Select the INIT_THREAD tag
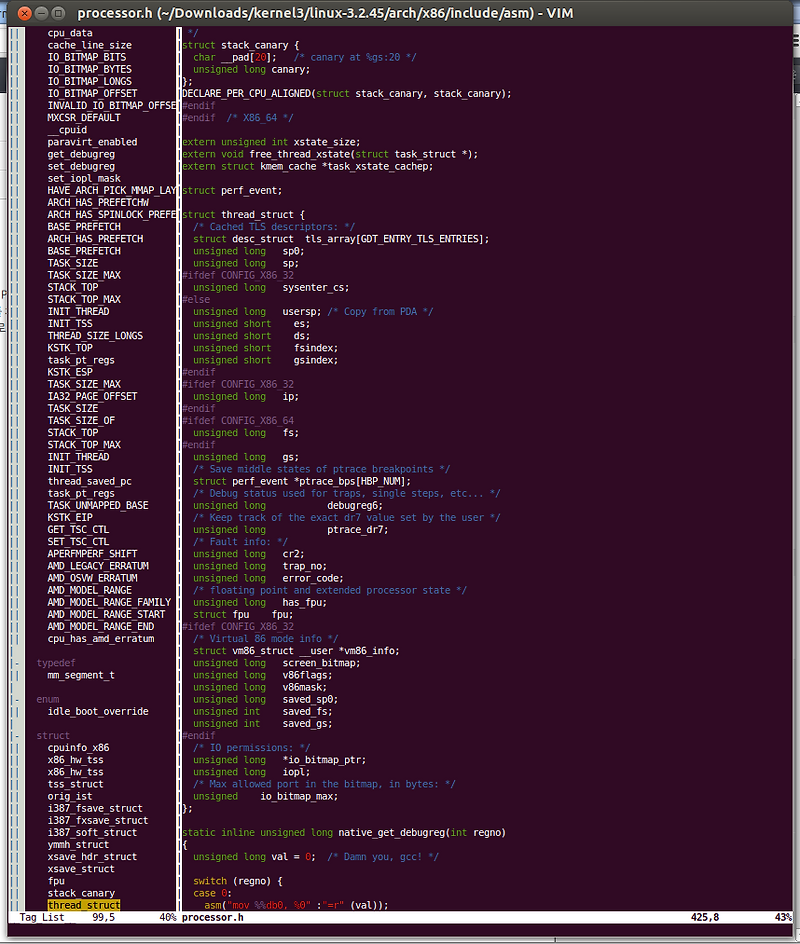Viewport: 800px width, 944px height. point(78,311)
